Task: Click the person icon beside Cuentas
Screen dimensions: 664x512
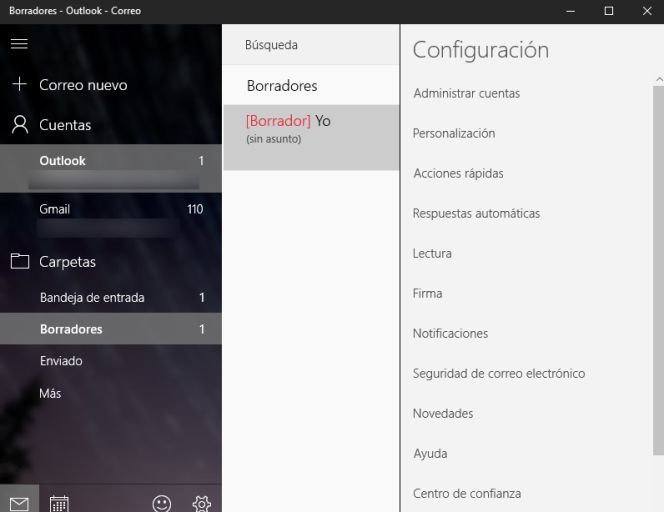Action: tap(19, 125)
